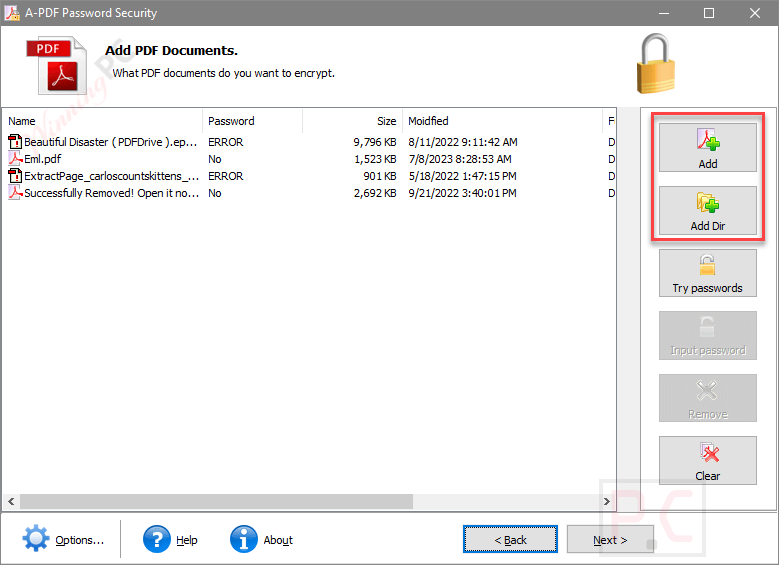Click the Add PDF file button

[707, 148]
